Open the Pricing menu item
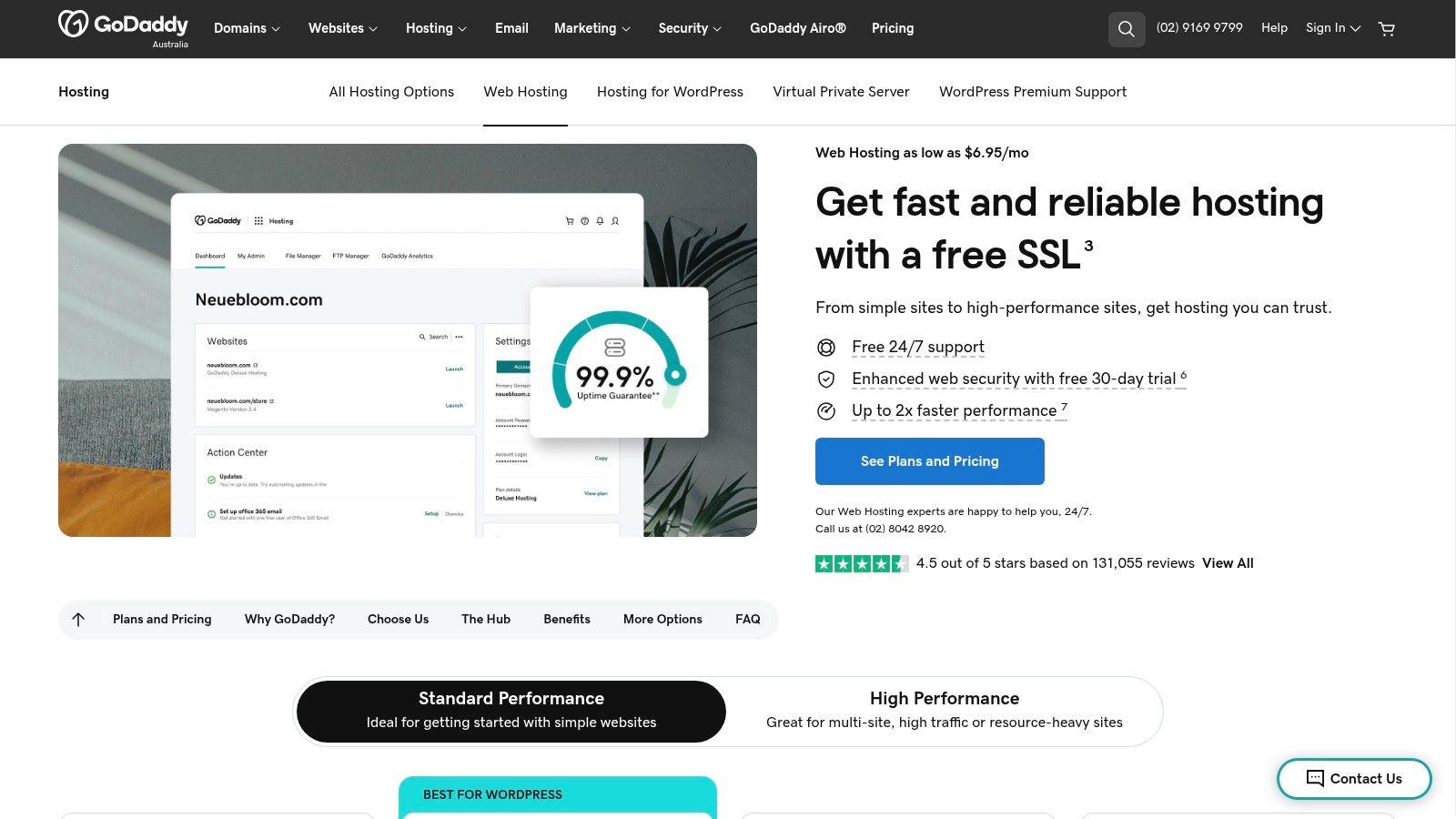This screenshot has height=819, width=1456. 893,28
